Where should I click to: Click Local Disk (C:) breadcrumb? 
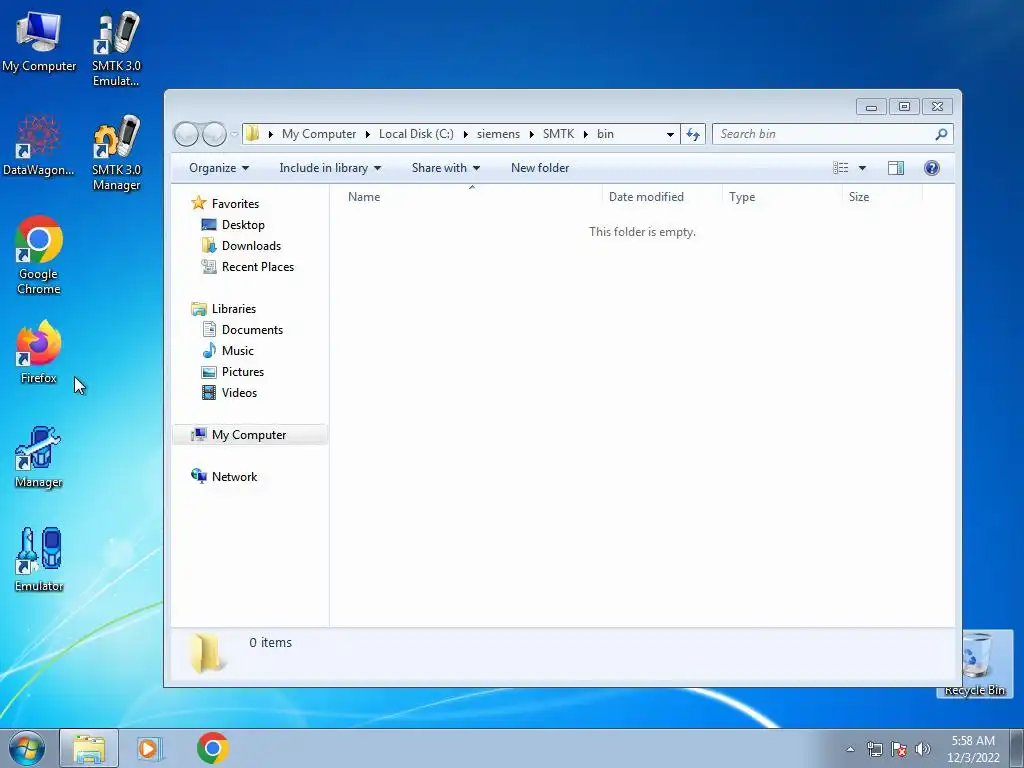pyautogui.click(x=416, y=134)
